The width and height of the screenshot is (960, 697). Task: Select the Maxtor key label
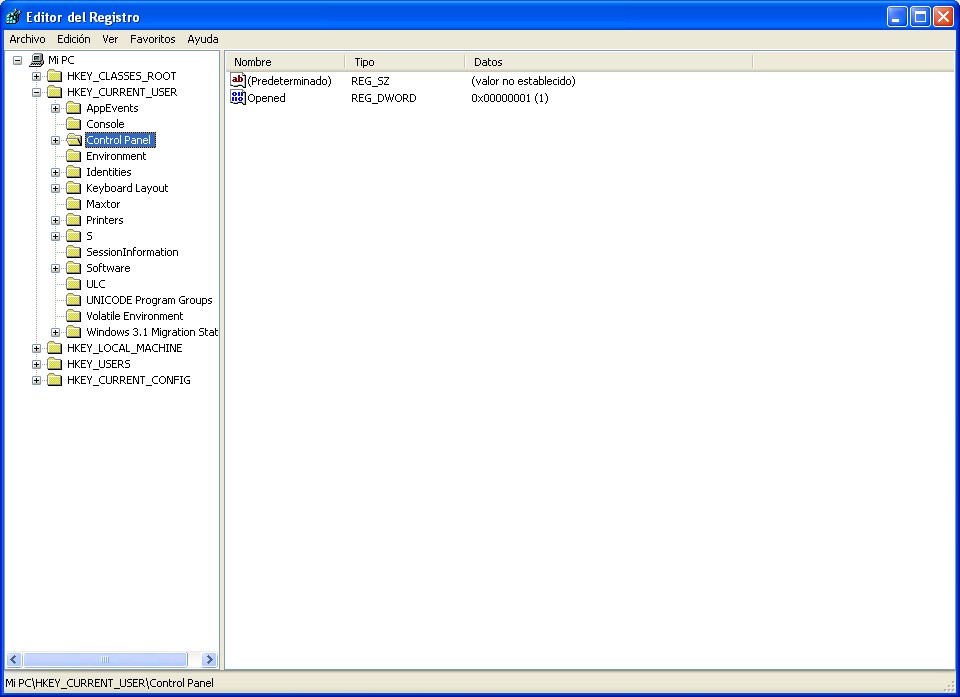(103, 204)
